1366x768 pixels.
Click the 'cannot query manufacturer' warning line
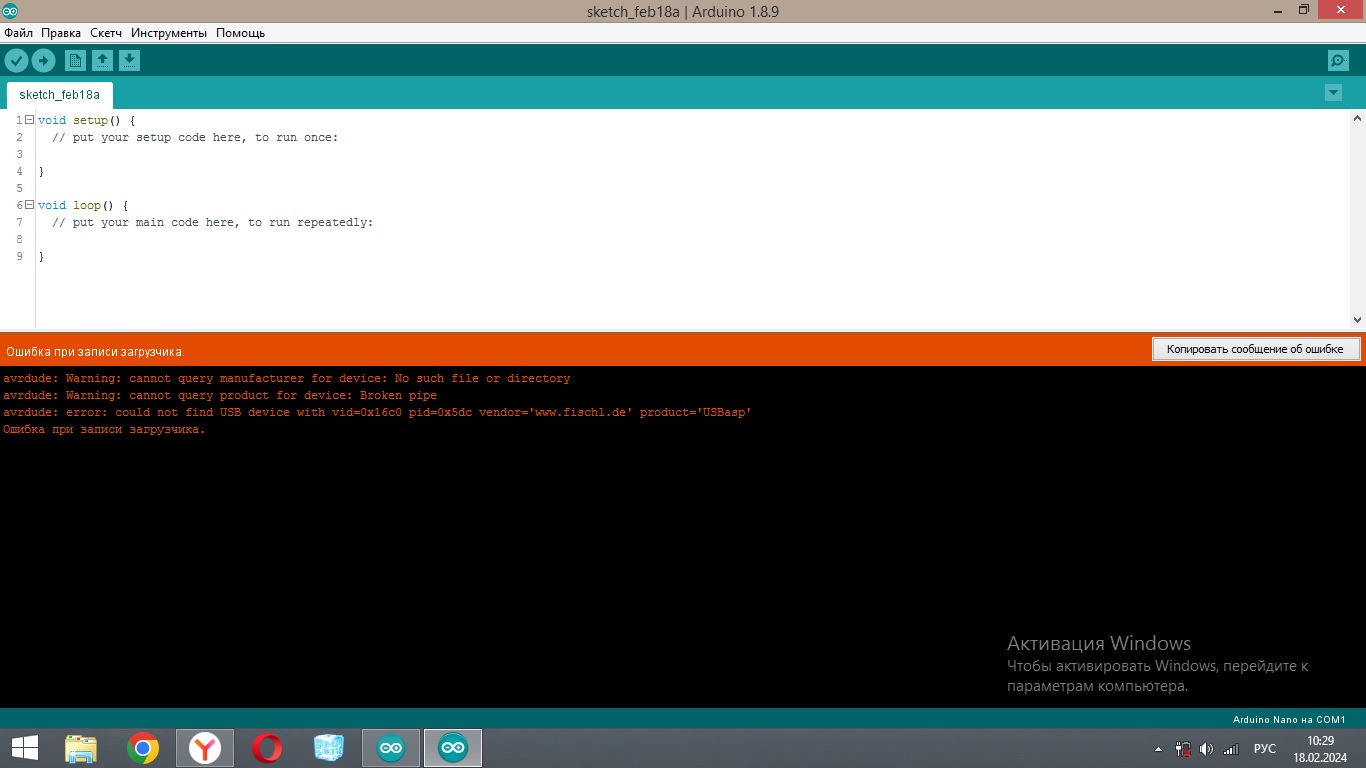pyautogui.click(x=286, y=379)
